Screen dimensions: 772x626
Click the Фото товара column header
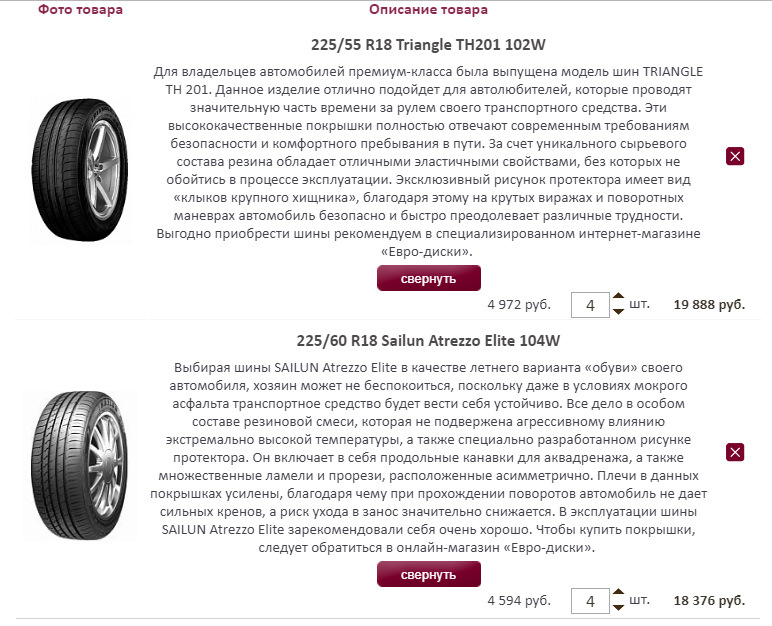click(x=80, y=9)
